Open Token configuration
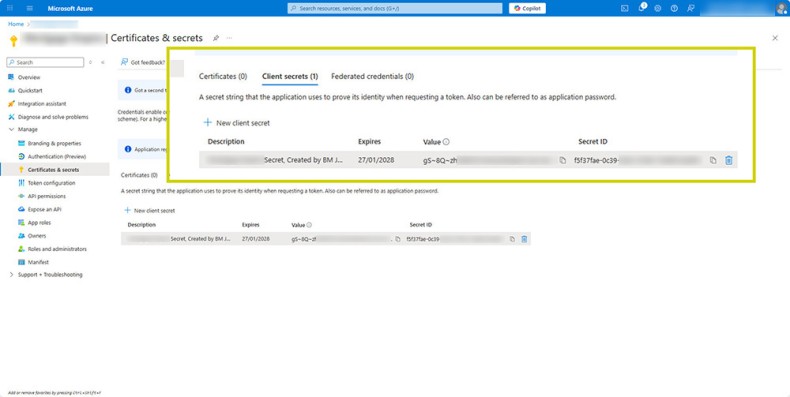The image size is (790, 397). (51, 183)
